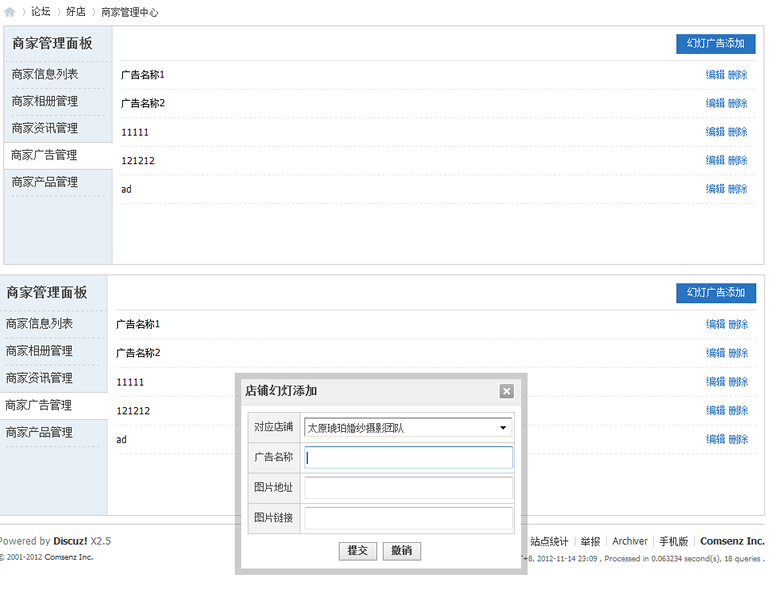Select 商家相册管理 in bottom panel sidebar

click(x=39, y=351)
